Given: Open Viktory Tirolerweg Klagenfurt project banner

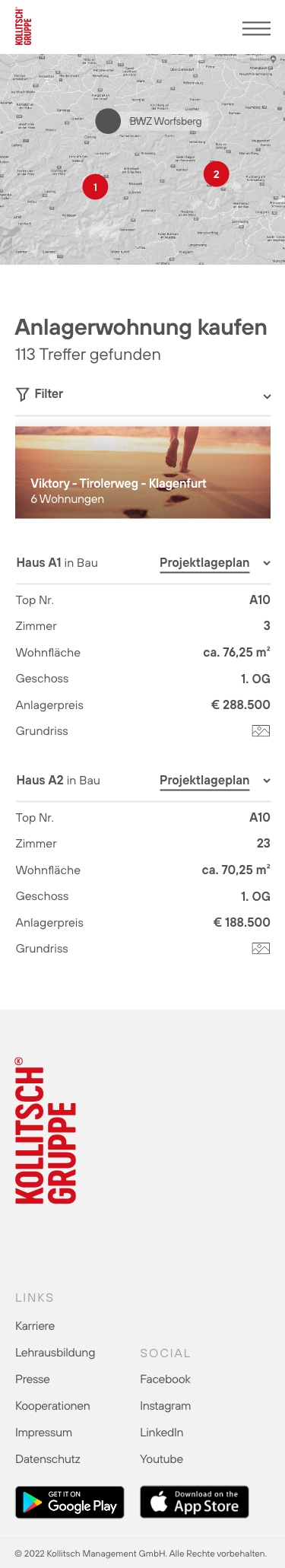Looking at the screenshot, I should tap(143, 472).
